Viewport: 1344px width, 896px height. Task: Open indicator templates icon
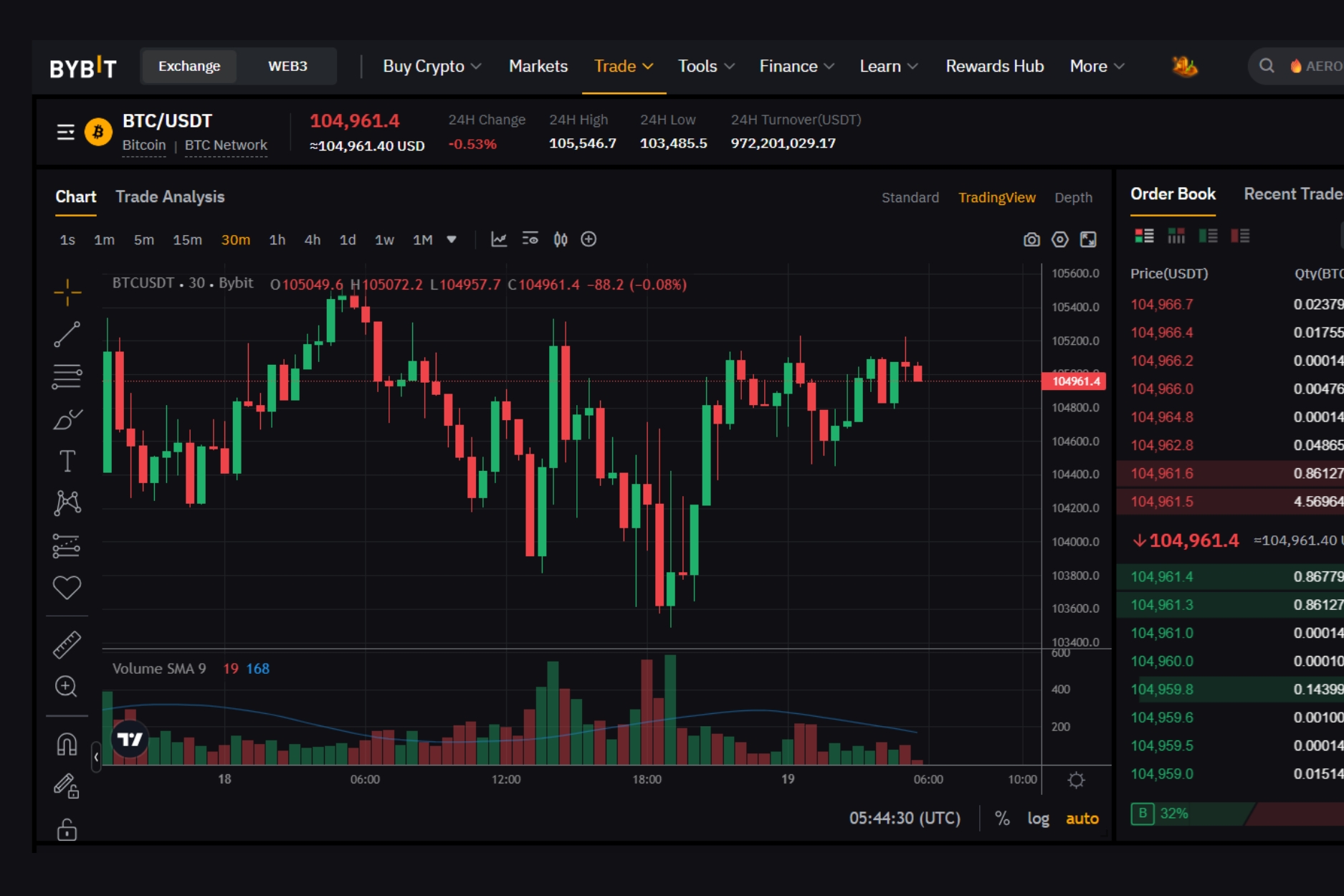[530, 239]
